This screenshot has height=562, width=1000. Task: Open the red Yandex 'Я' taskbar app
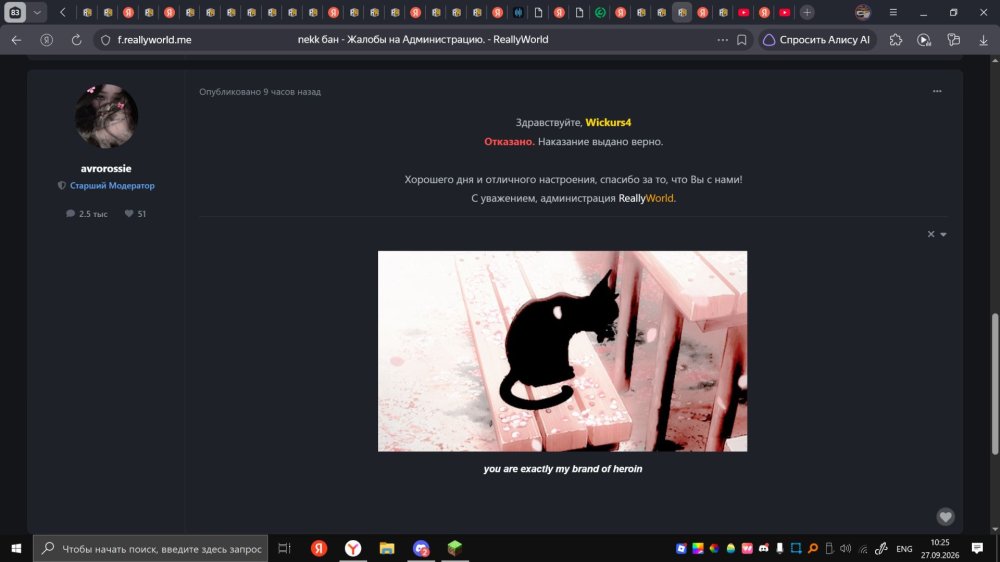click(319, 549)
